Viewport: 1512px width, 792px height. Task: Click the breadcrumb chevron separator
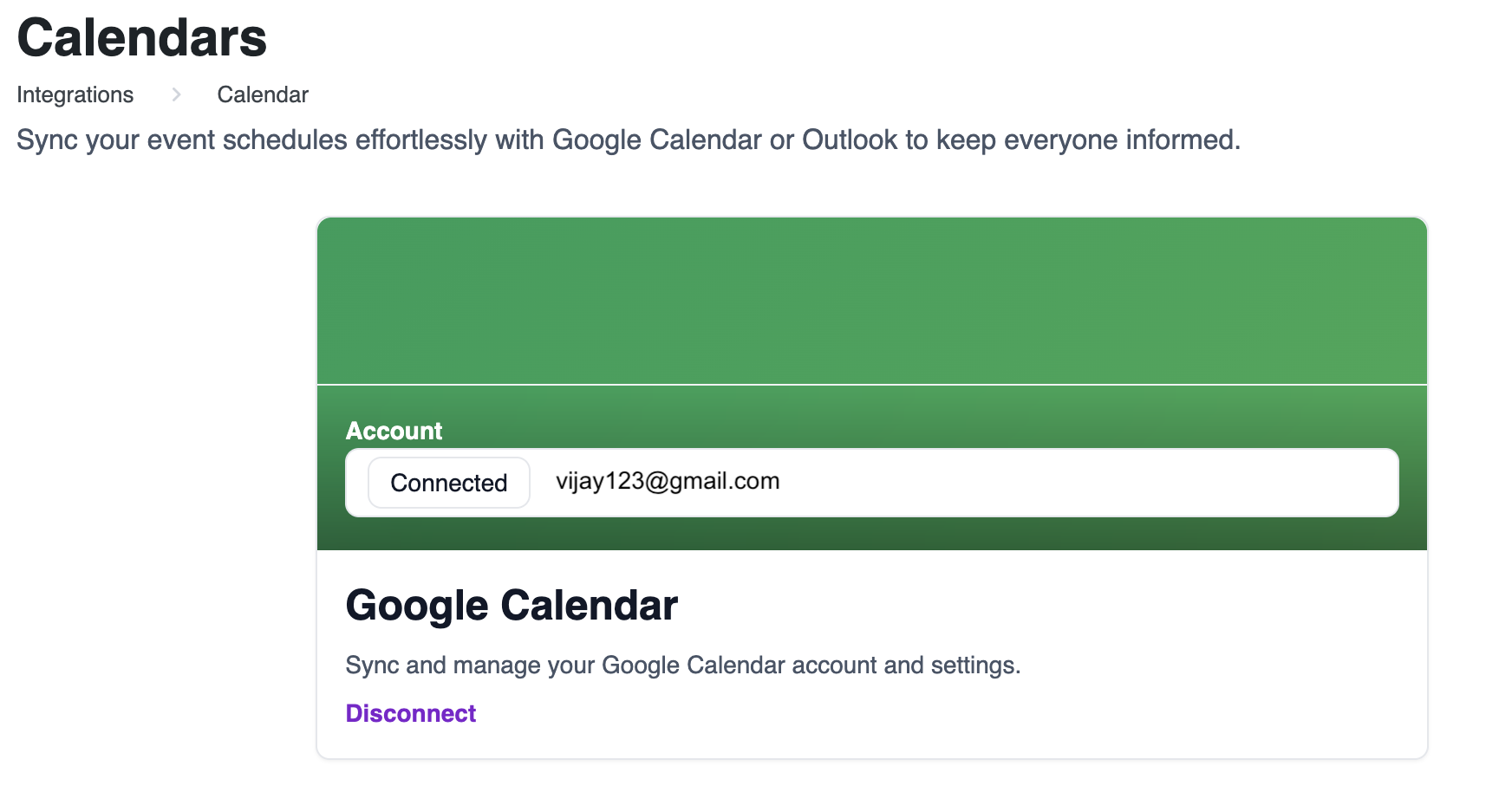176,94
